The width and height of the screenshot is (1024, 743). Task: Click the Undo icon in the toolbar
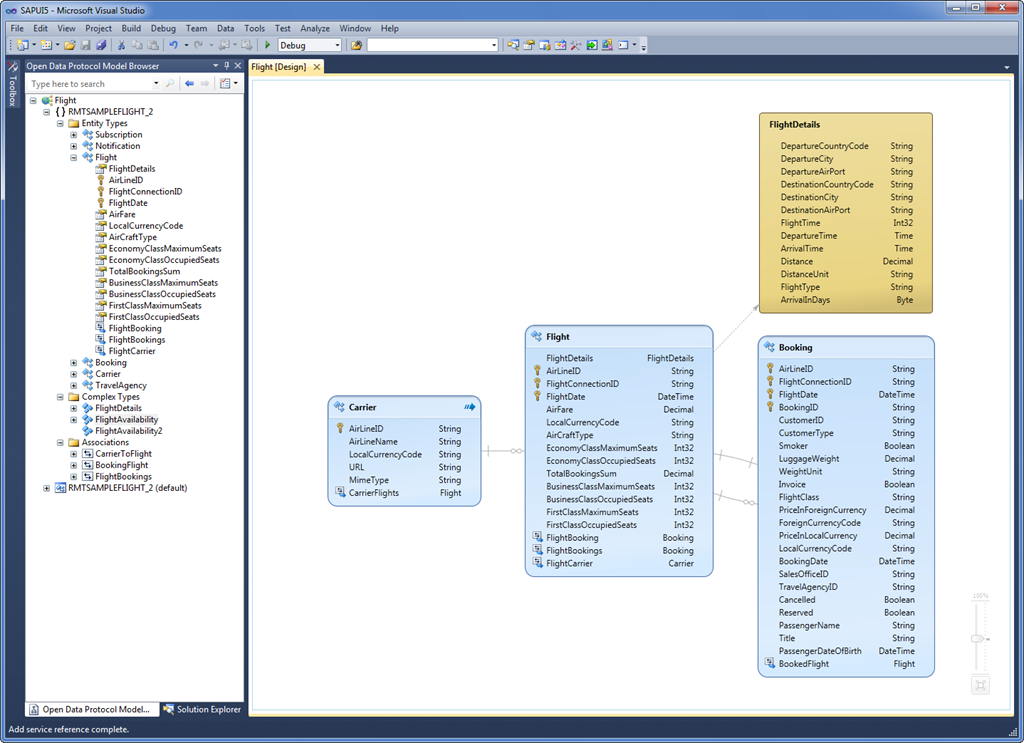pyautogui.click(x=174, y=45)
